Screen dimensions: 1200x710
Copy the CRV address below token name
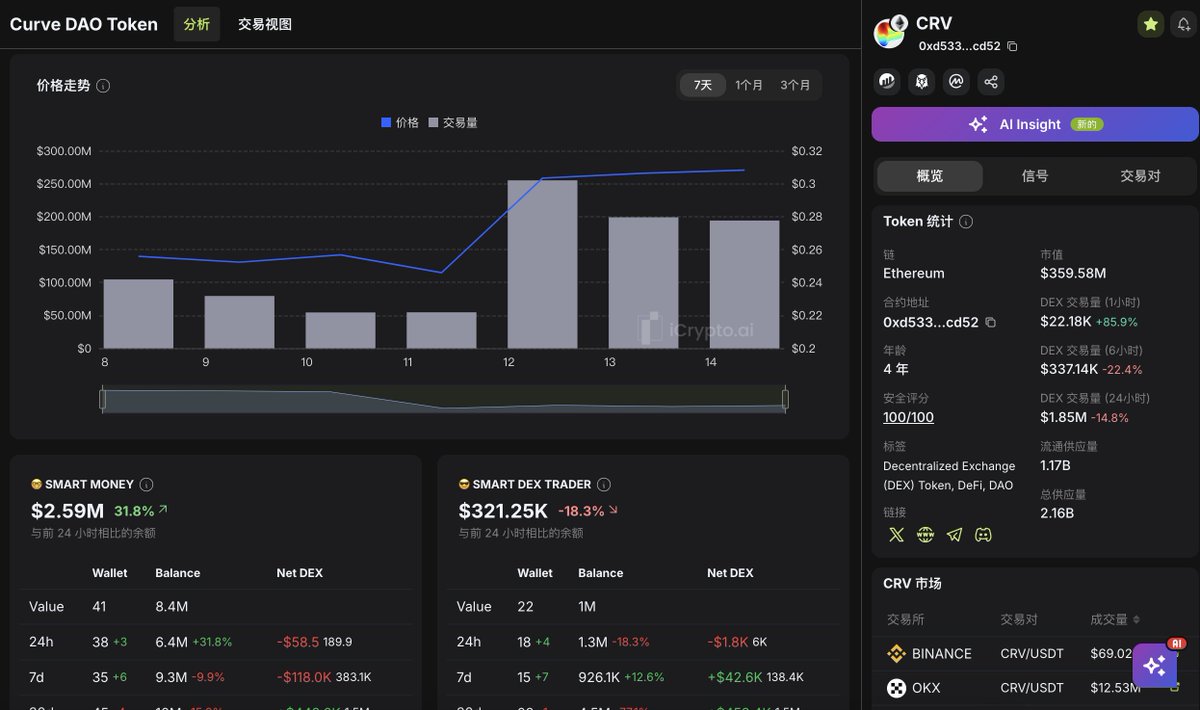click(x=1012, y=46)
